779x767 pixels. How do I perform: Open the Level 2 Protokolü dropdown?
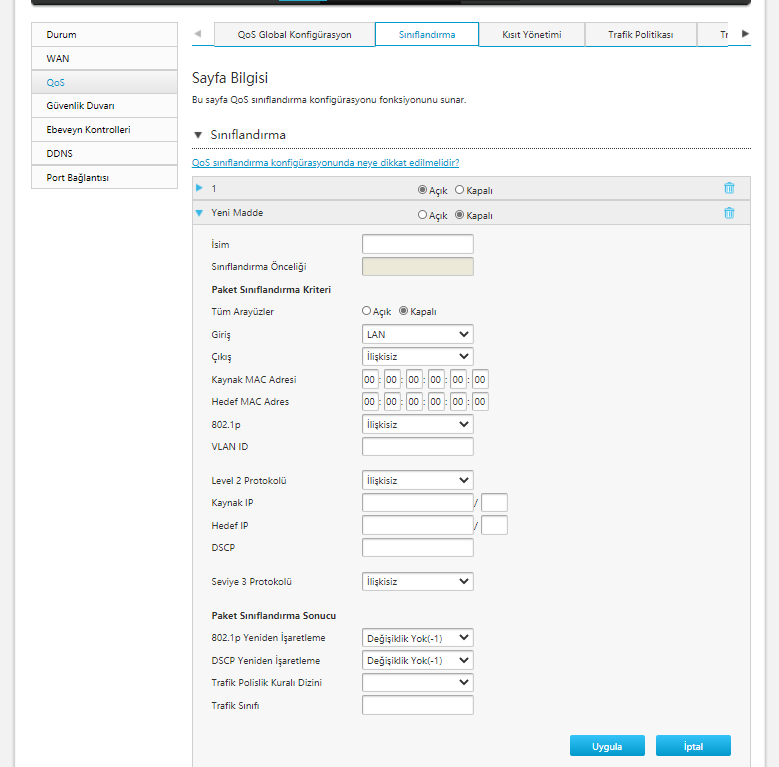pos(417,480)
